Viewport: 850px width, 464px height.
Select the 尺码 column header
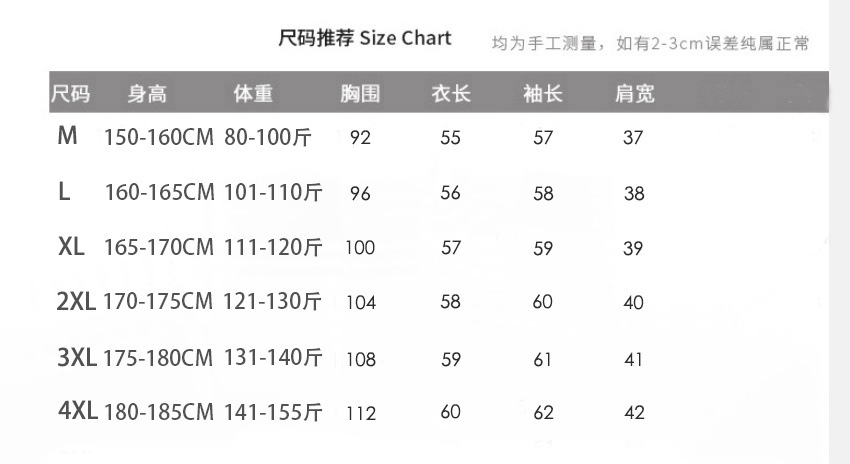[70, 94]
